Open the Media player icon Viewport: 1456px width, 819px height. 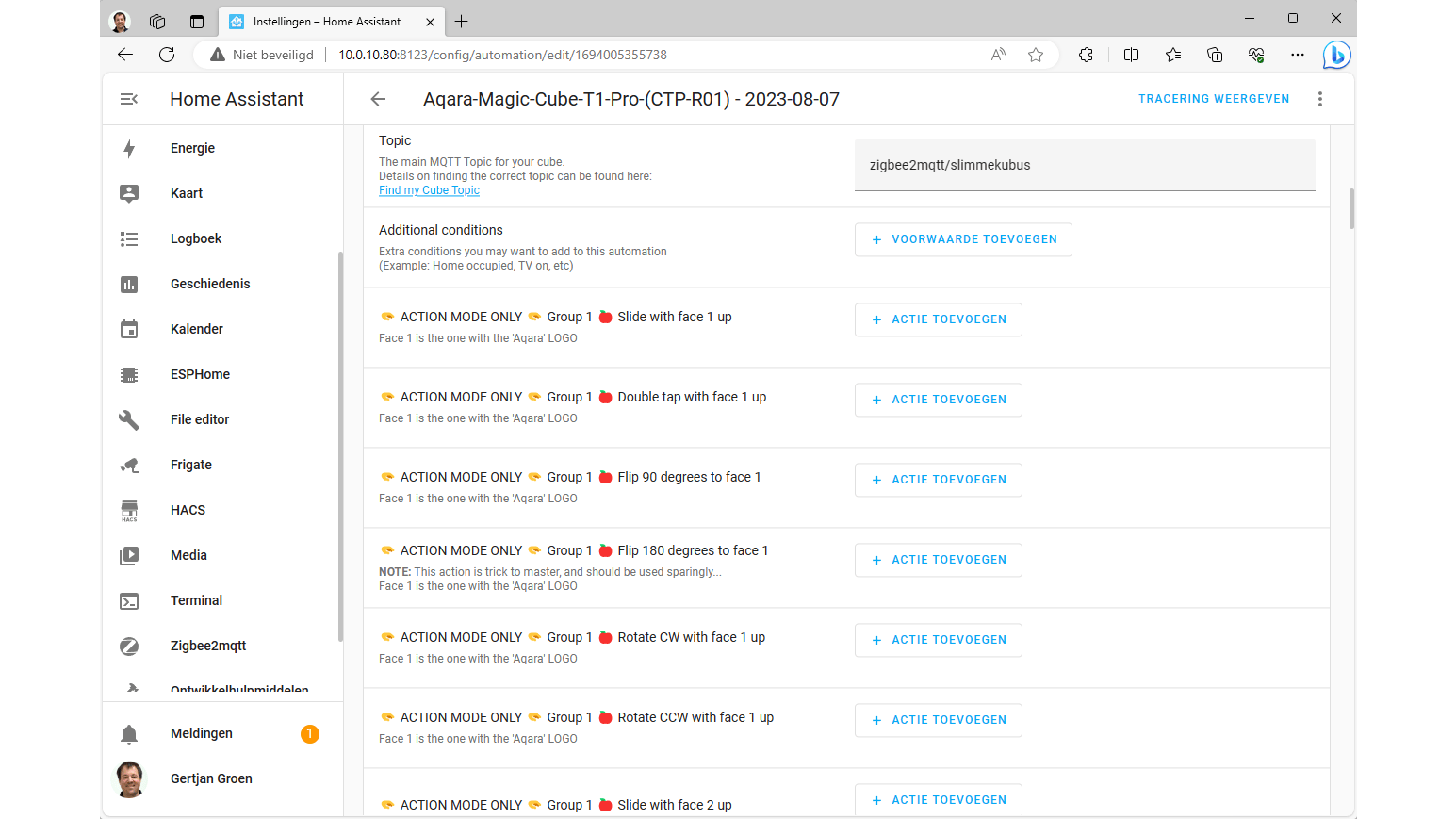coord(129,555)
